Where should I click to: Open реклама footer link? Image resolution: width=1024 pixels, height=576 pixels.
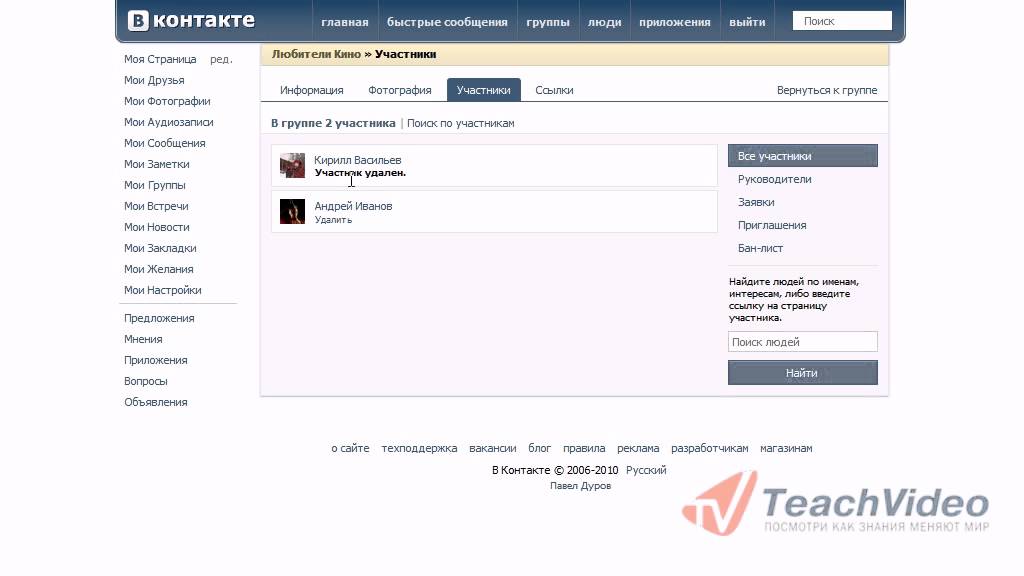638,449
